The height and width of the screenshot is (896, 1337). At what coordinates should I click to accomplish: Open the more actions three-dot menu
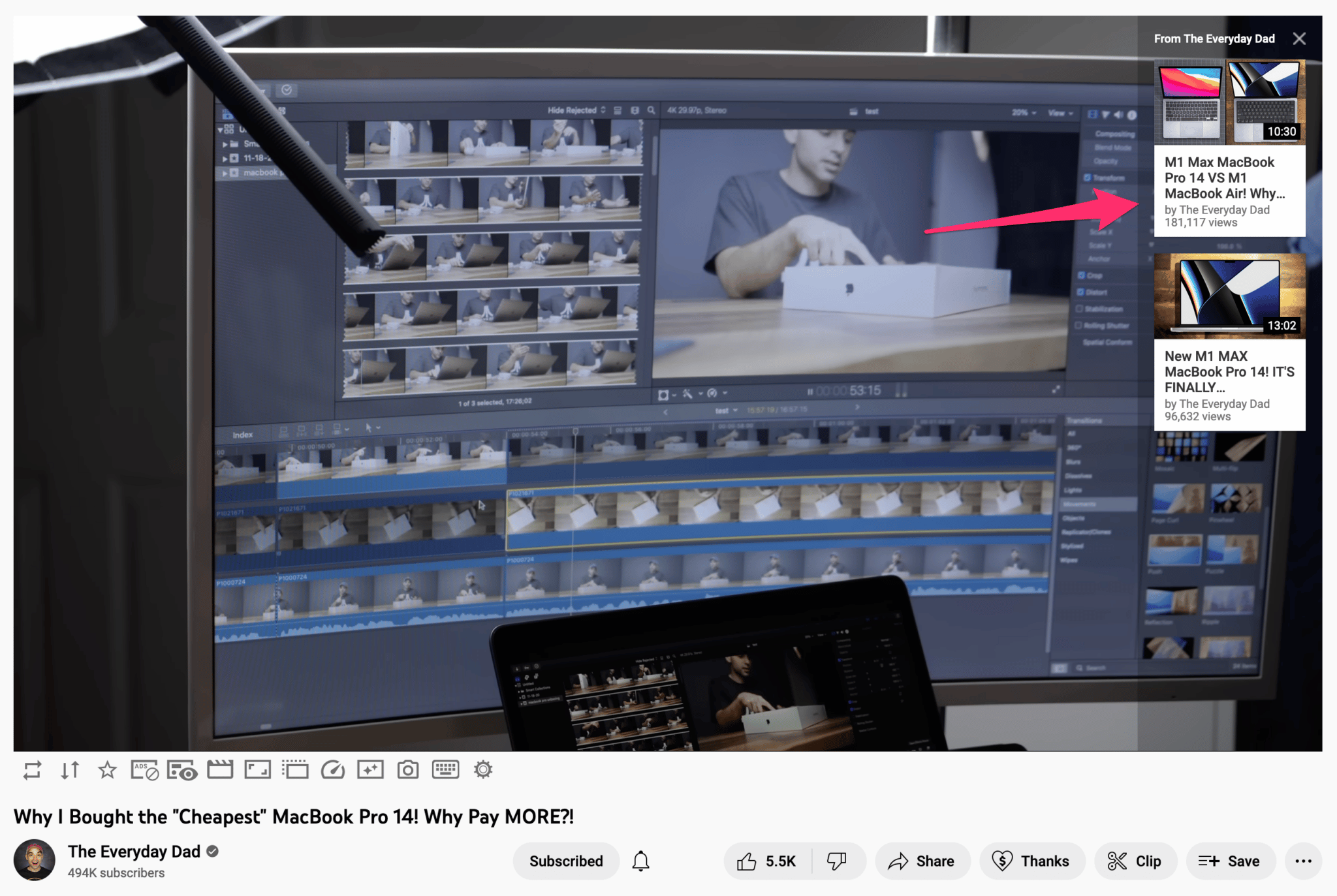(x=1303, y=861)
